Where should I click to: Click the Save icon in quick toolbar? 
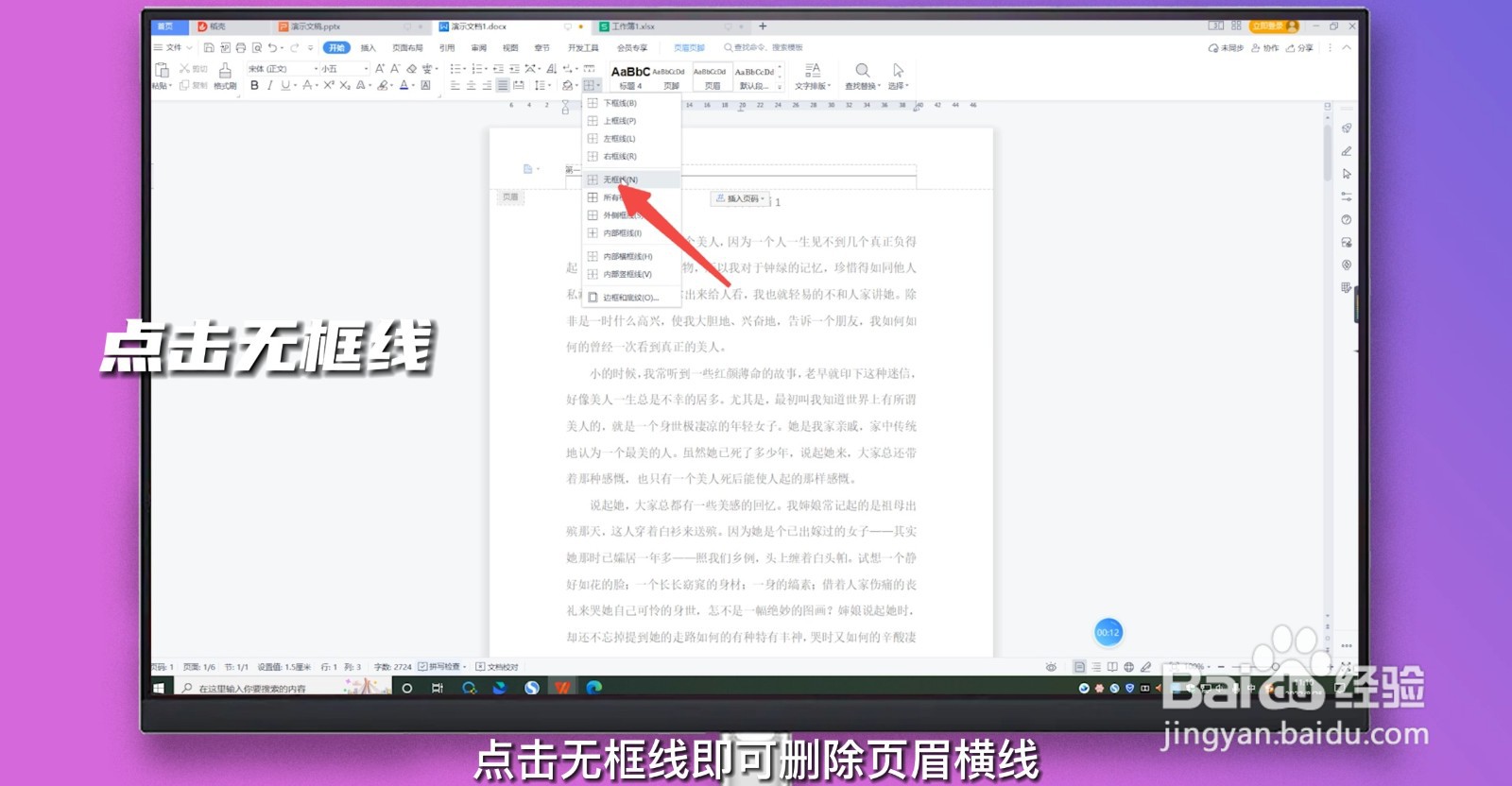(209, 47)
